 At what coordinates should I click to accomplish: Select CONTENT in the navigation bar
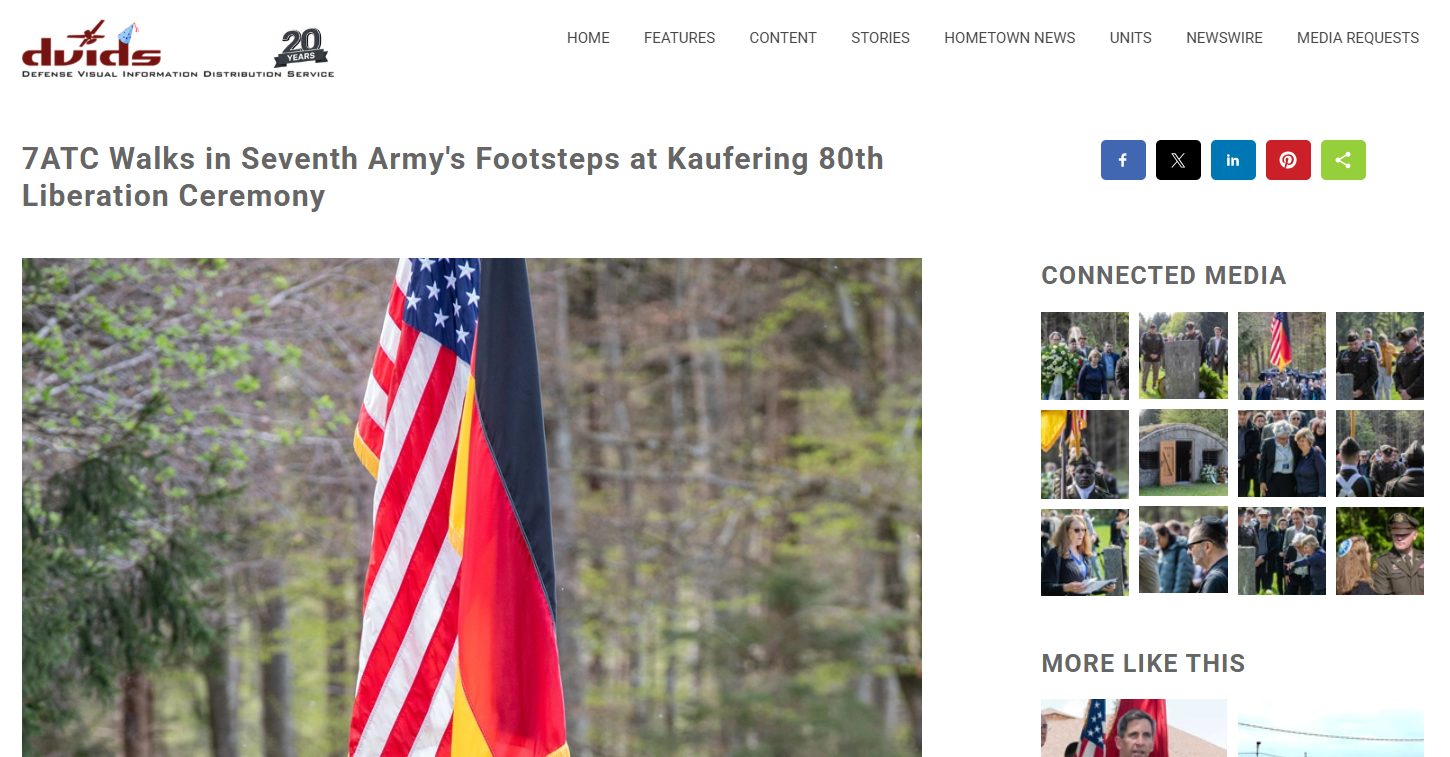(x=783, y=38)
